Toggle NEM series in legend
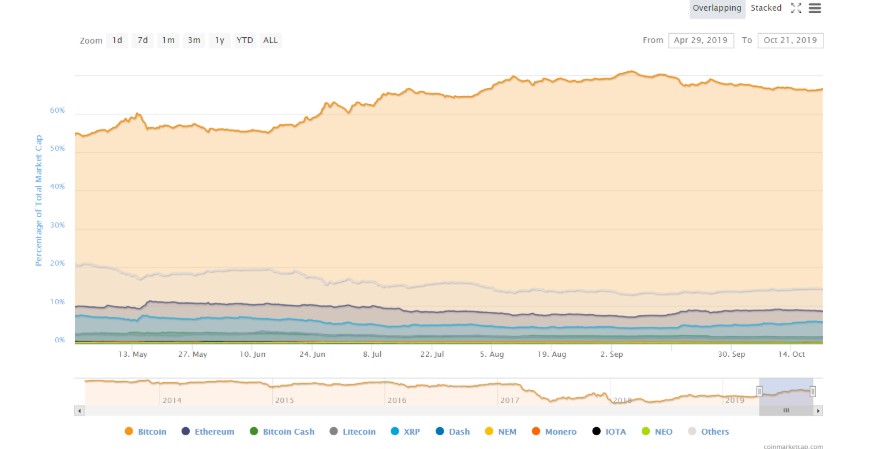 [x=501, y=432]
